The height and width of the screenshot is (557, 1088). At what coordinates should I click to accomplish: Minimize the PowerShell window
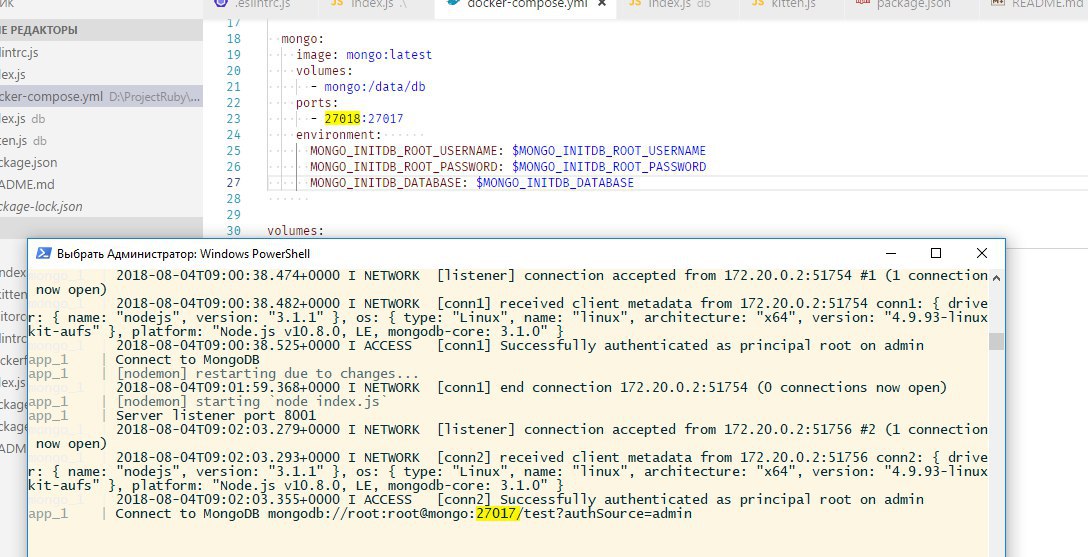pos(891,253)
